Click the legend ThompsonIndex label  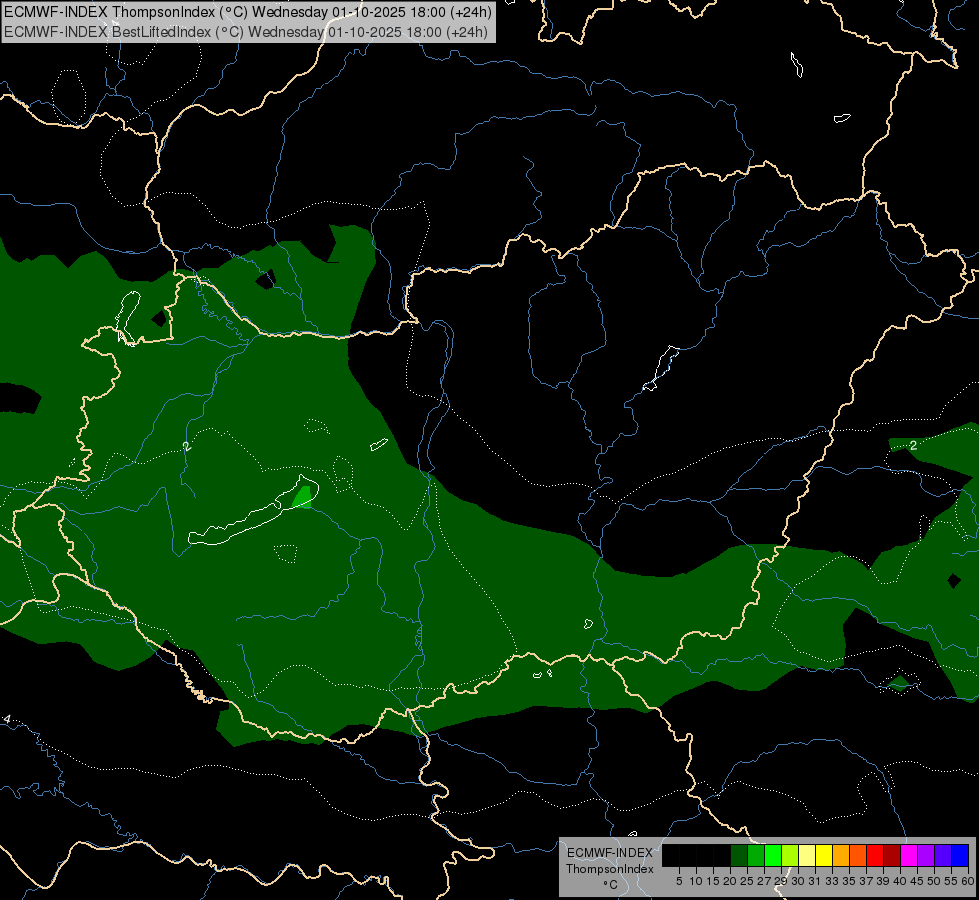(x=609, y=869)
